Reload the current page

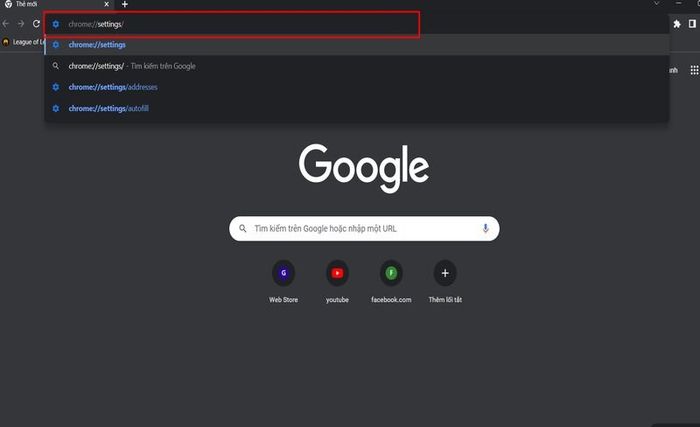36,23
